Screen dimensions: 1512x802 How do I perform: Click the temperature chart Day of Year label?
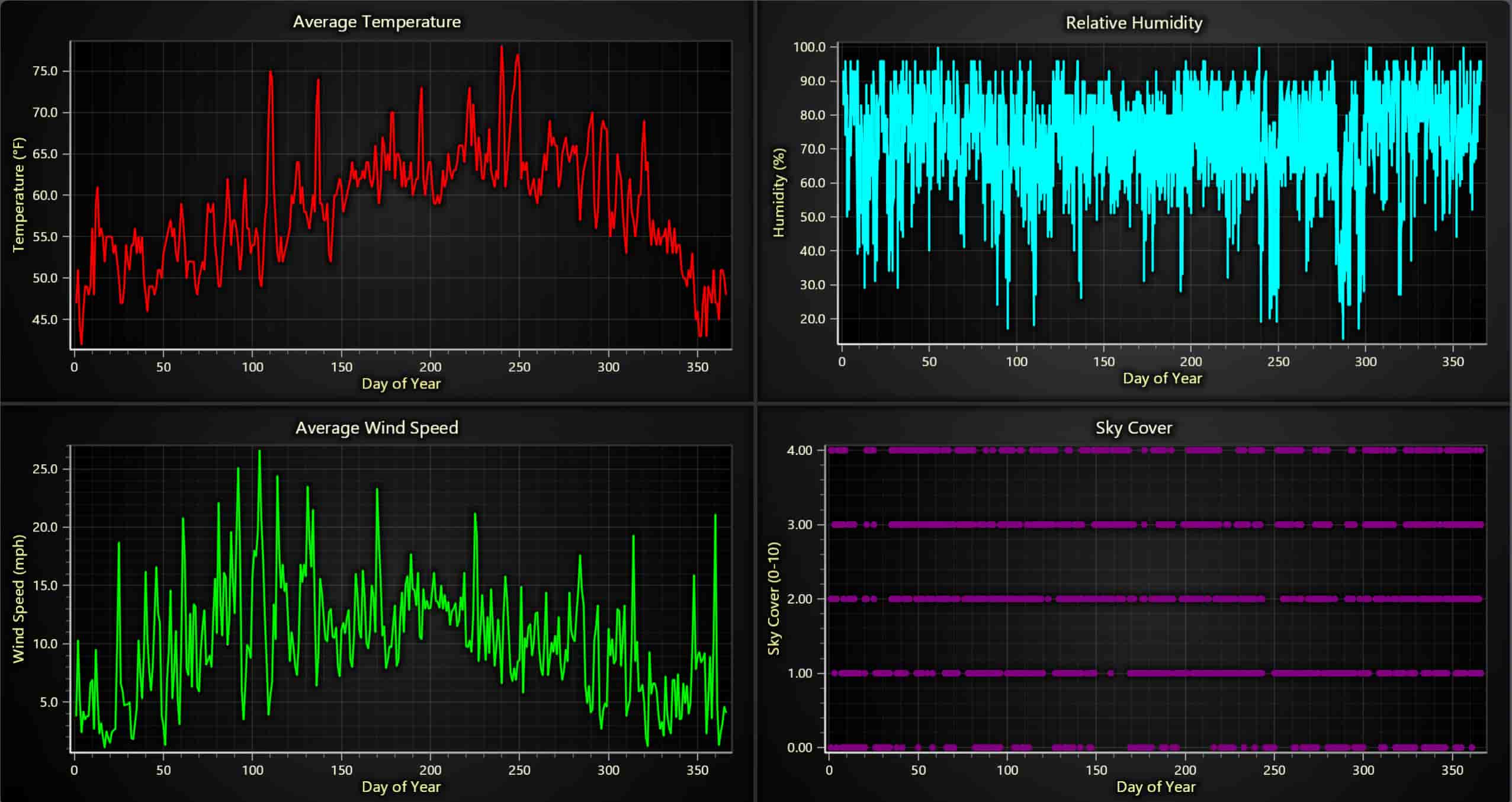pos(400,383)
